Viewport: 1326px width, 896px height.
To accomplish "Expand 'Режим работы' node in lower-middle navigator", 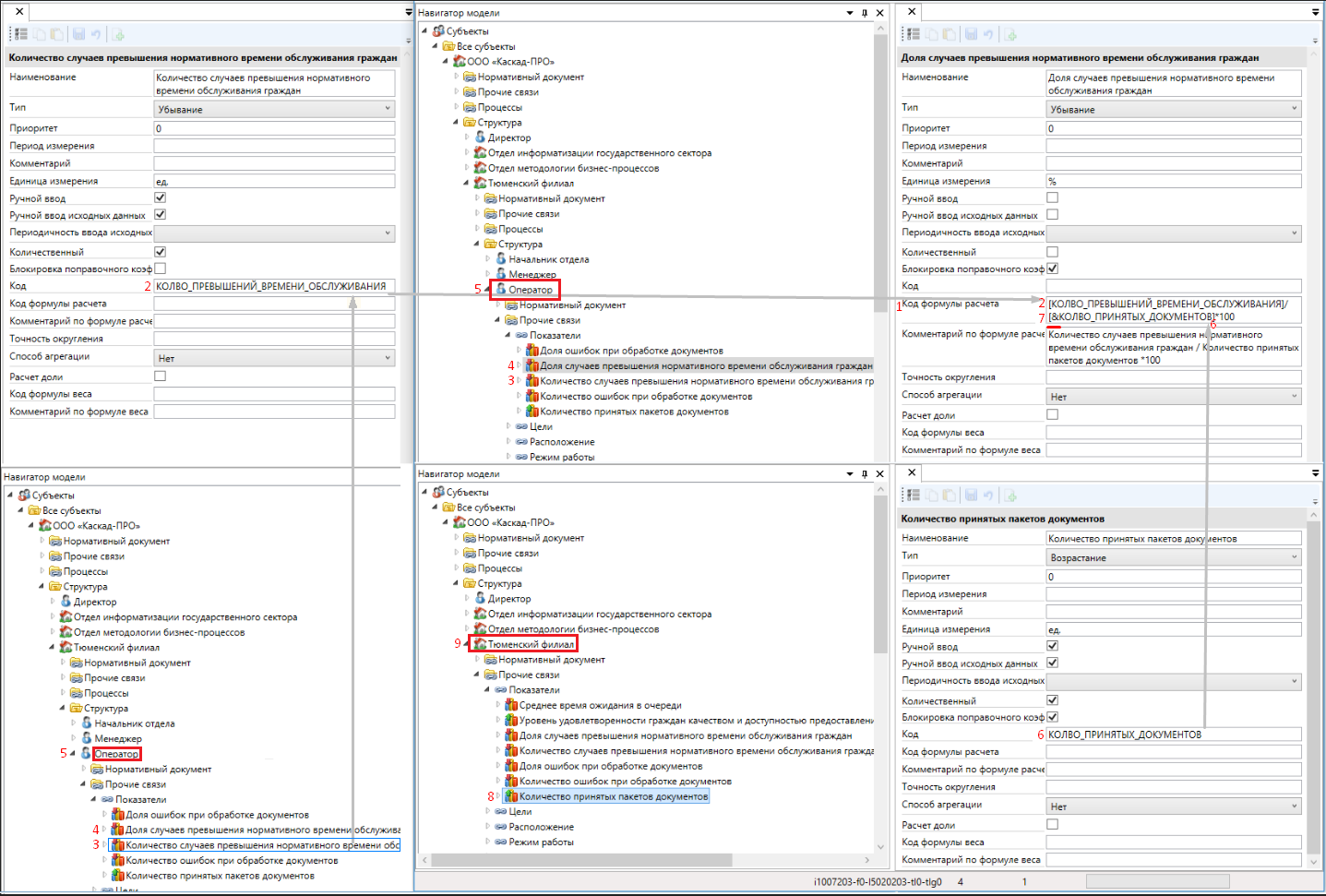I will click(488, 842).
